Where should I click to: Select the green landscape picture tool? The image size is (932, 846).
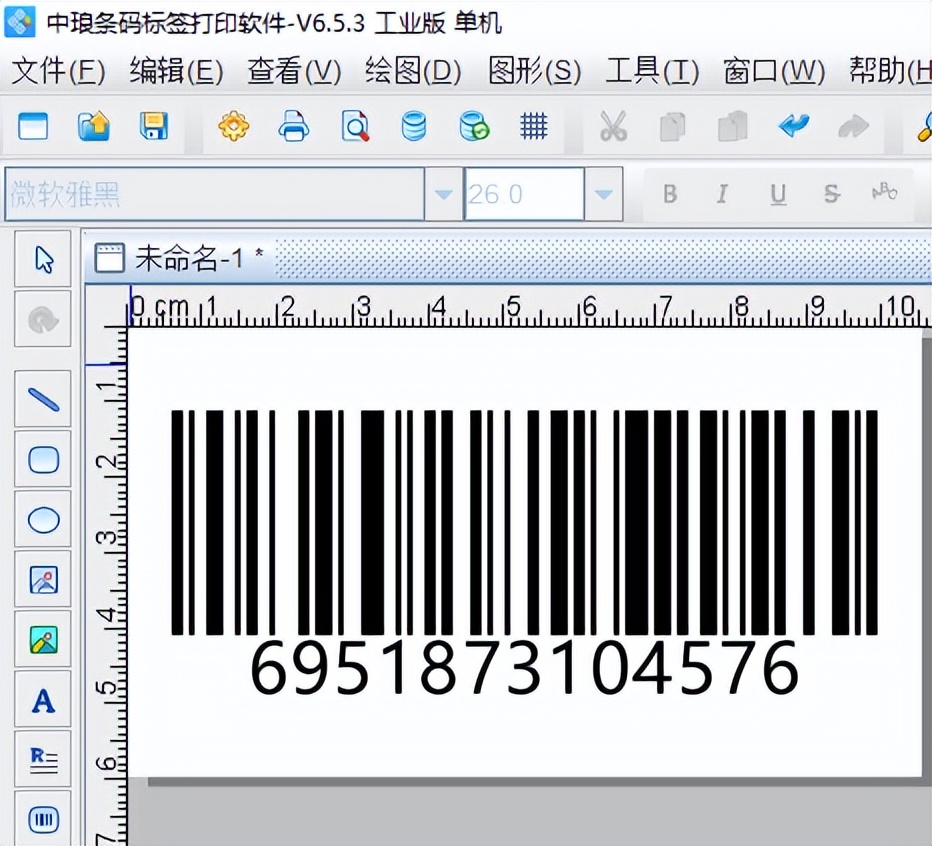pos(43,640)
